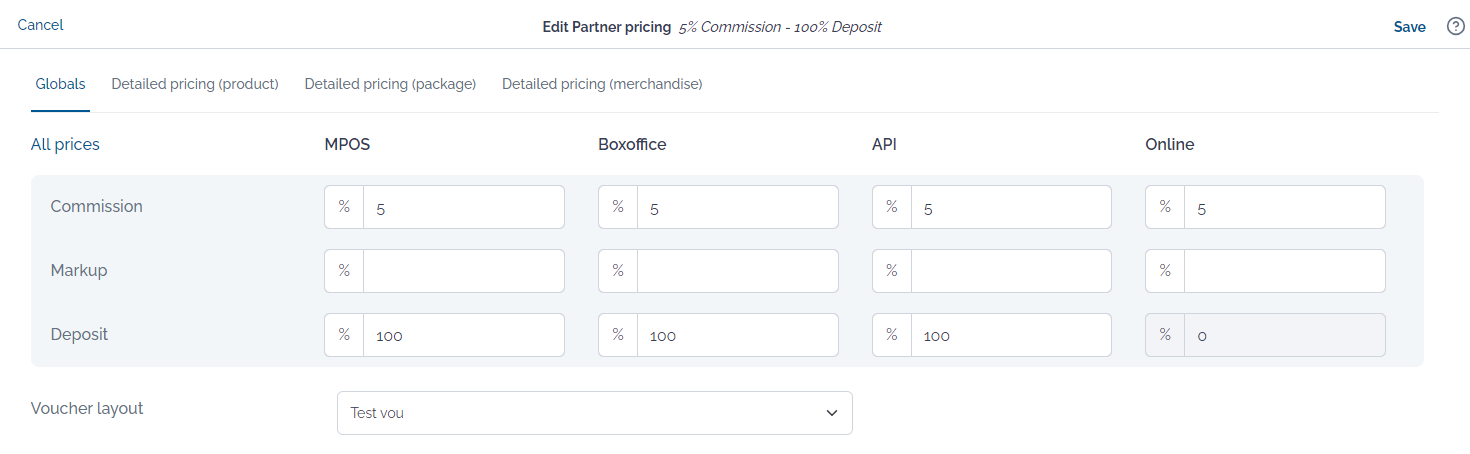The height and width of the screenshot is (454, 1470).
Task: Open the Detailed pricing (product) tab
Action: [195, 84]
